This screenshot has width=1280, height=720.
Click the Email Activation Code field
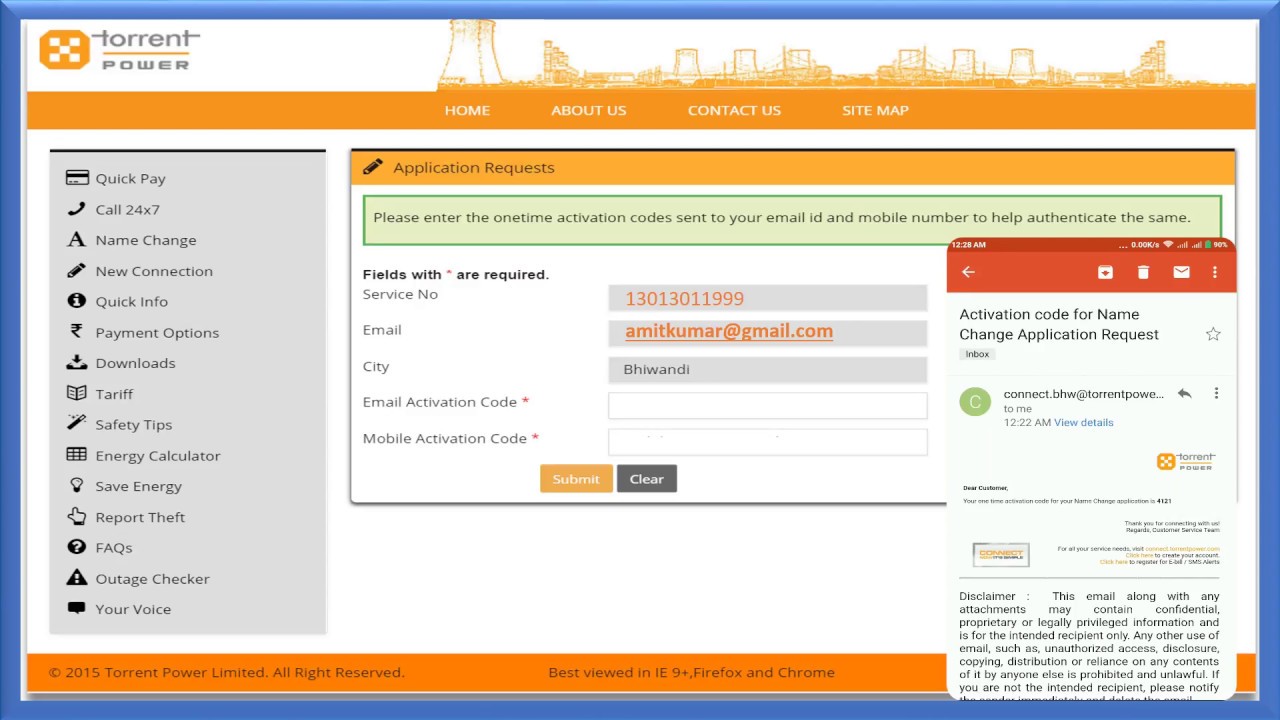click(768, 405)
